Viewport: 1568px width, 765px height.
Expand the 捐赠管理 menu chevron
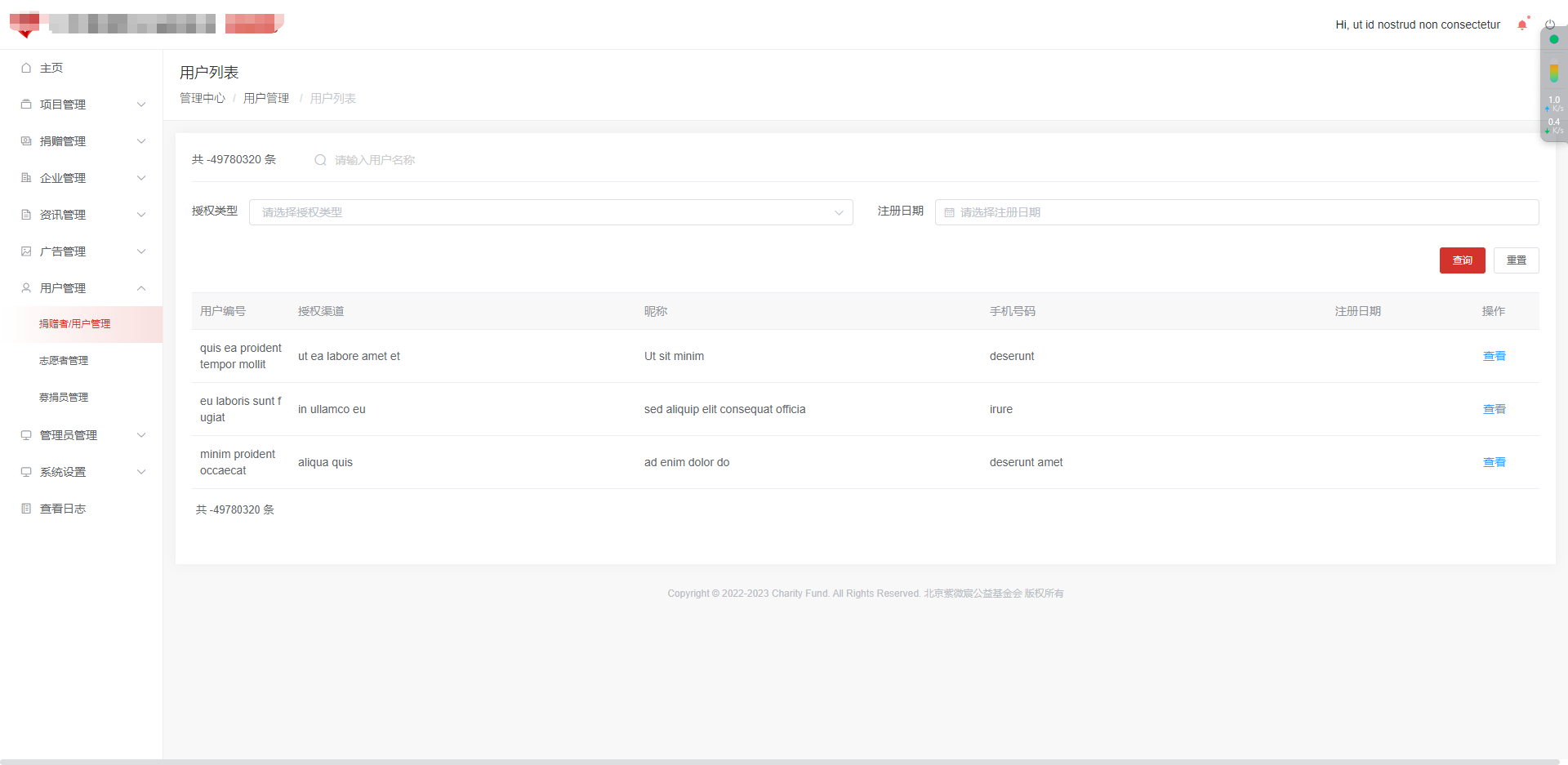tap(141, 141)
